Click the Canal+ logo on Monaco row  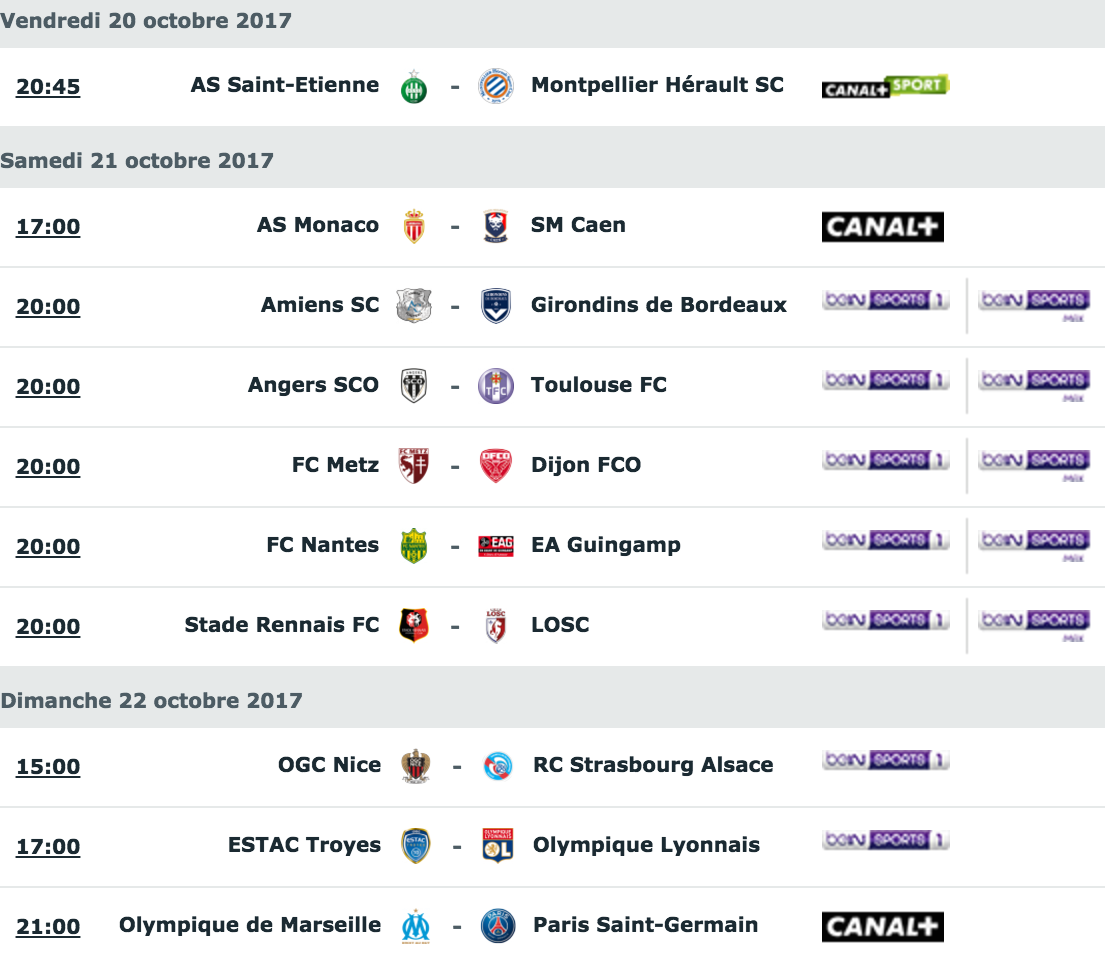[882, 226]
